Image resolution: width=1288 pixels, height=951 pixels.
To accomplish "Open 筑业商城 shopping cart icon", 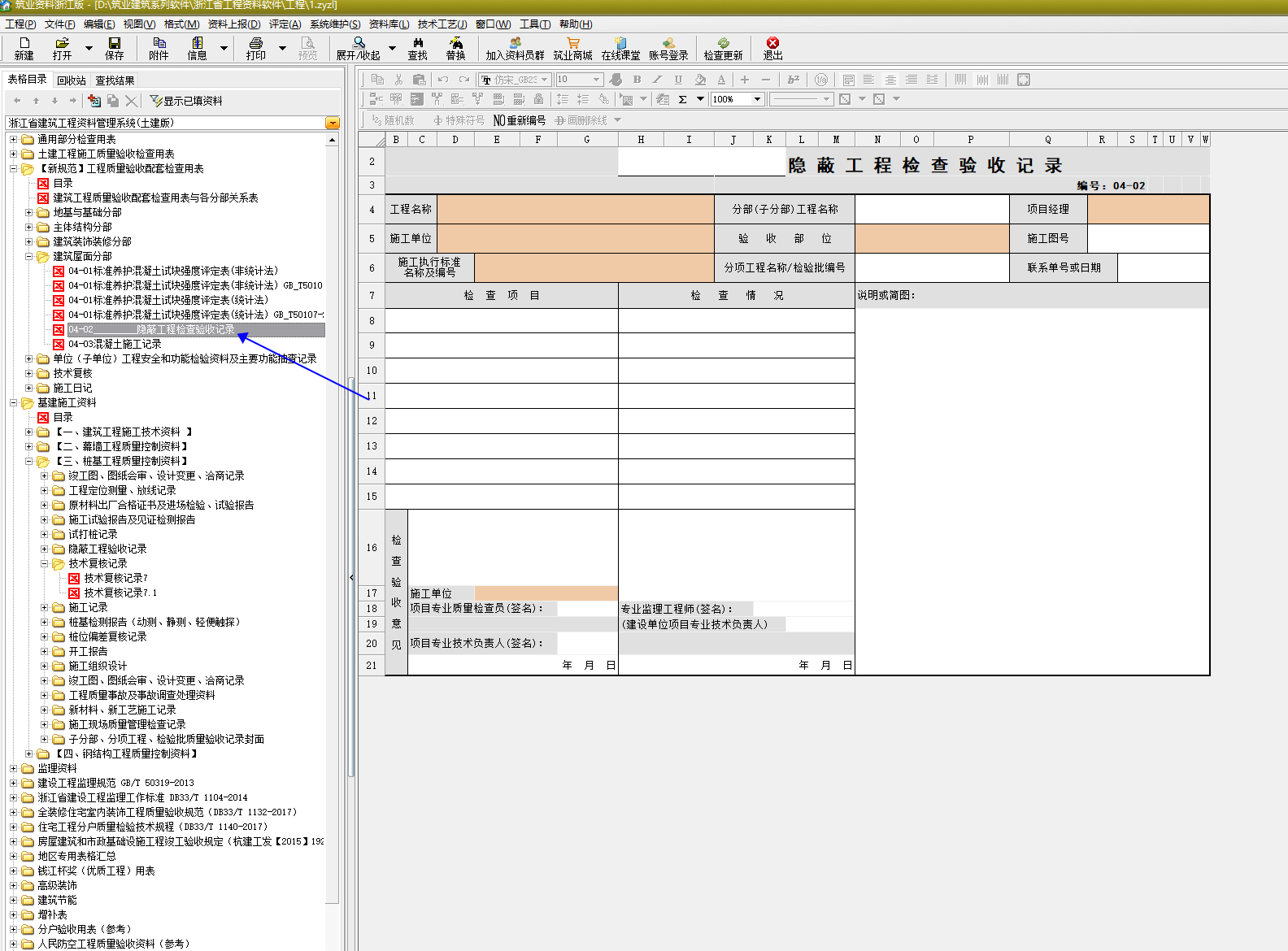I will pyautogui.click(x=572, y=48).
